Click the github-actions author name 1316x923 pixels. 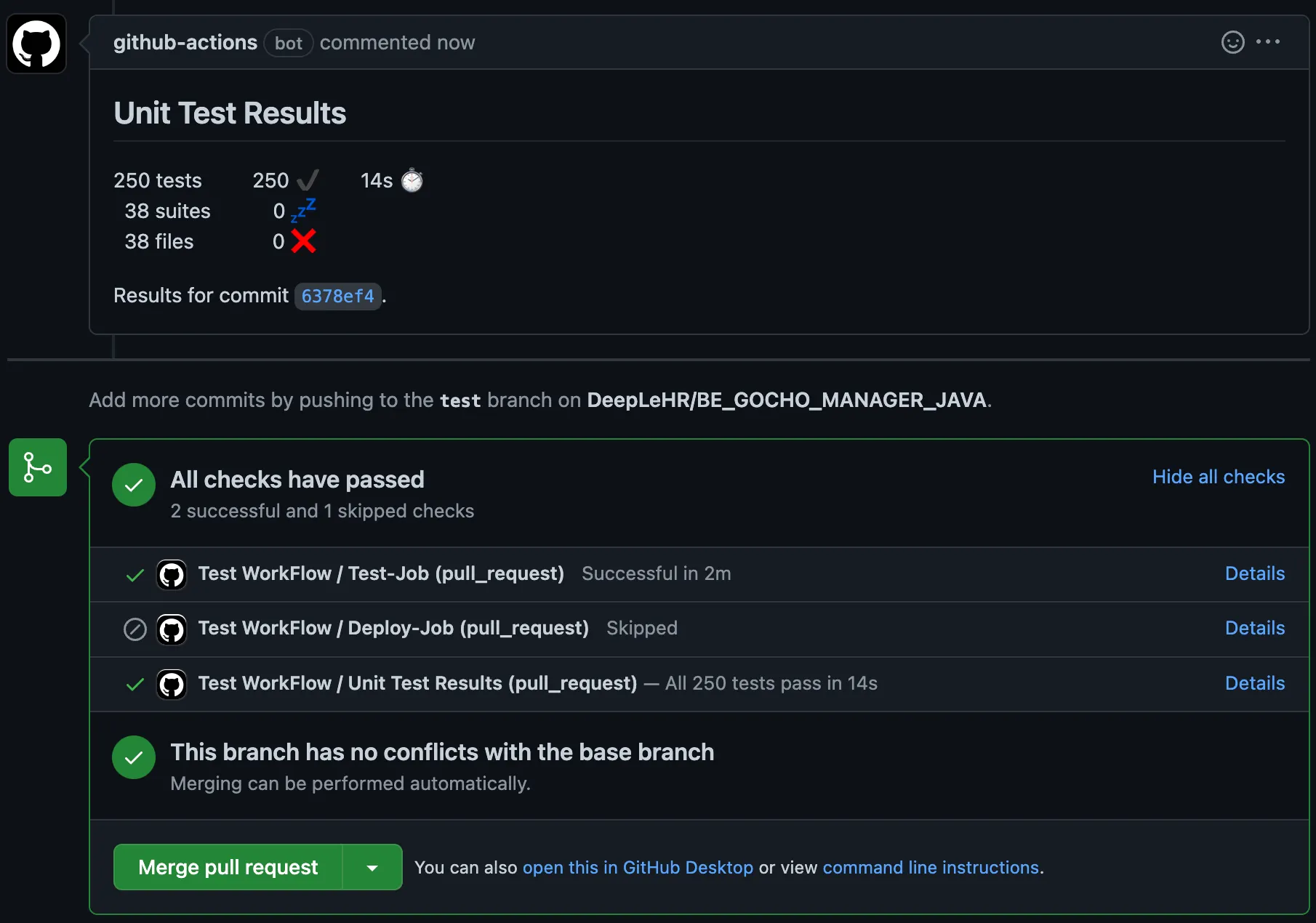[x=185, y=43]
